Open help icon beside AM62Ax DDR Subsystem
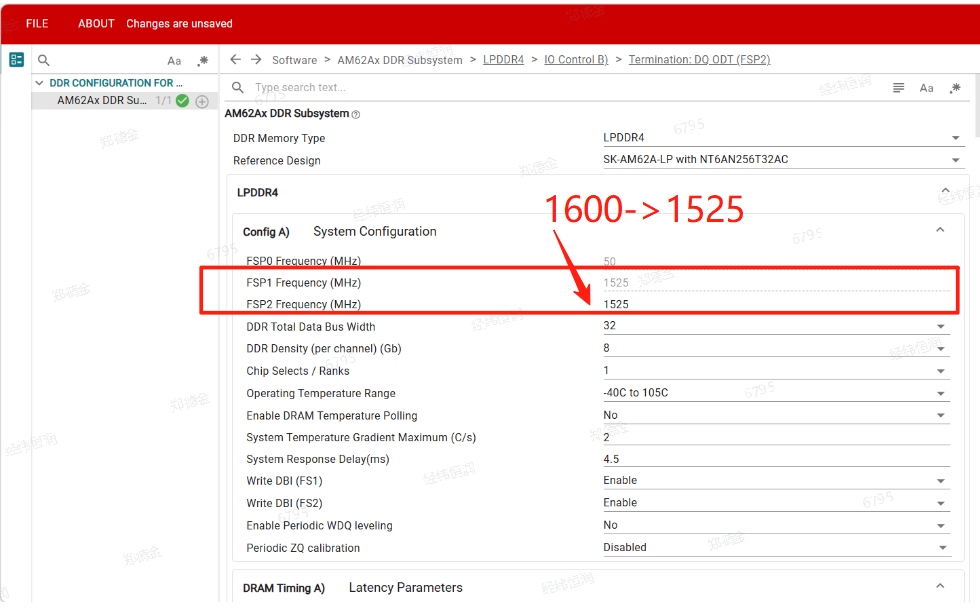The image size is (980, 608). coord(356,114)
